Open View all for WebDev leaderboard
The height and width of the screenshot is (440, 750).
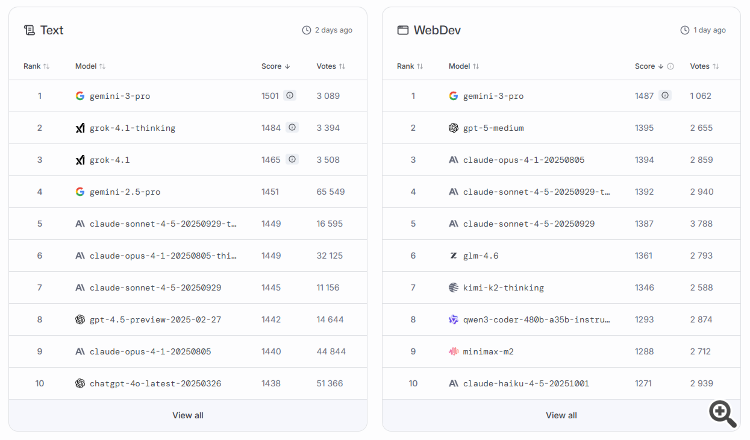(561, 415)
